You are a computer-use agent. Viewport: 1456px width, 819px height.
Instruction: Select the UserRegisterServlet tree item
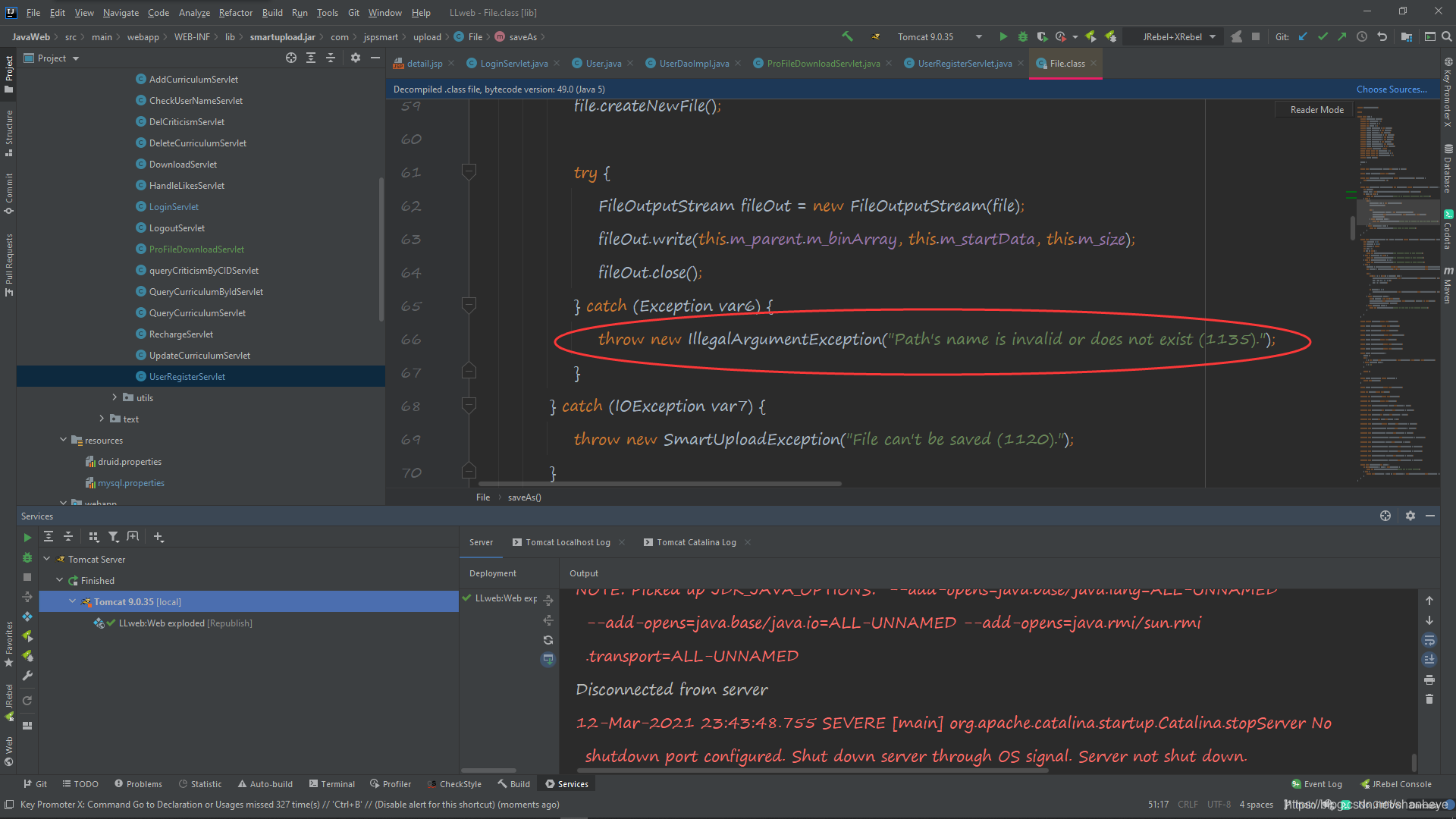186,376
